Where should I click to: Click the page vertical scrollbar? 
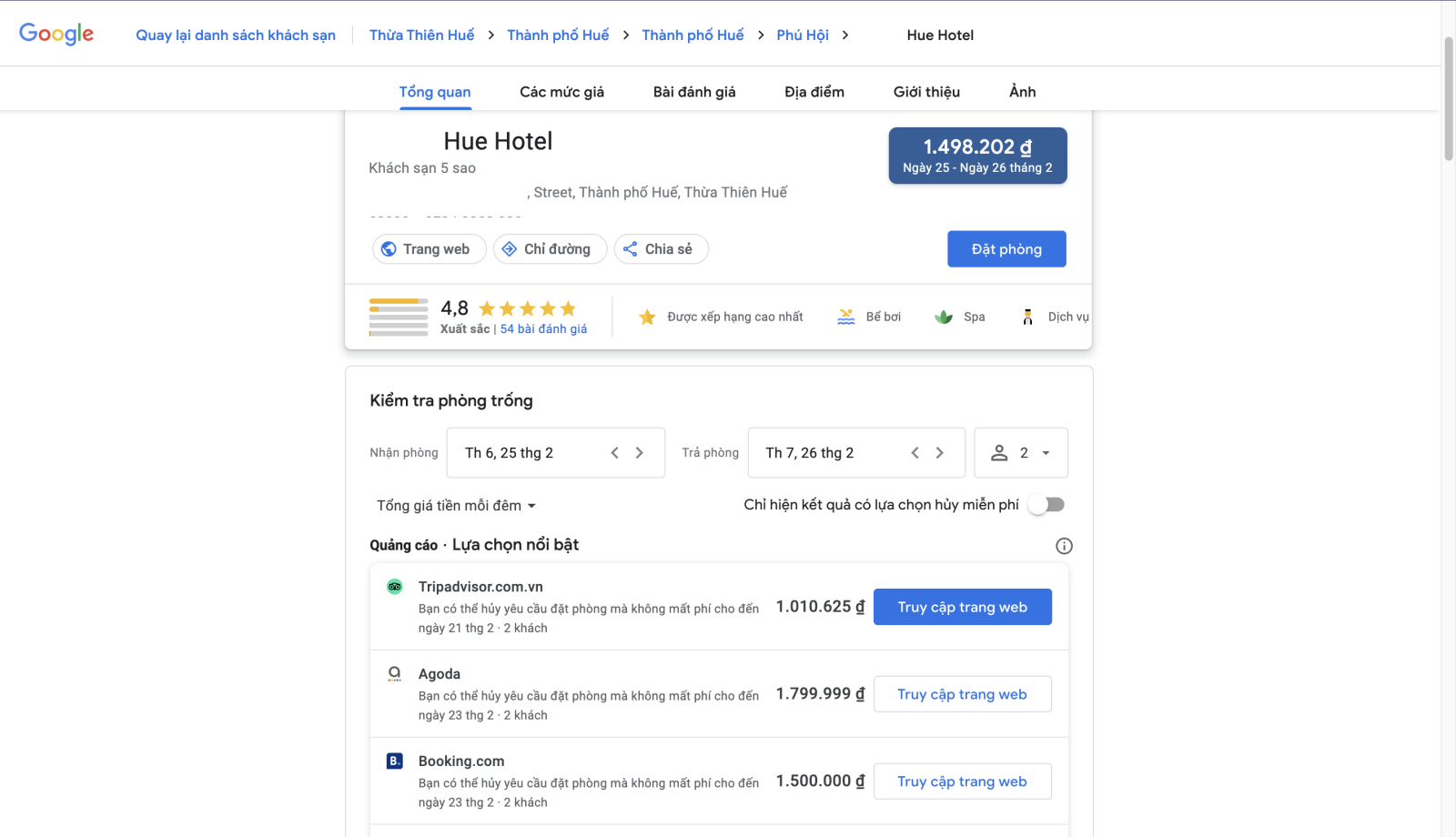[1449, 98]
